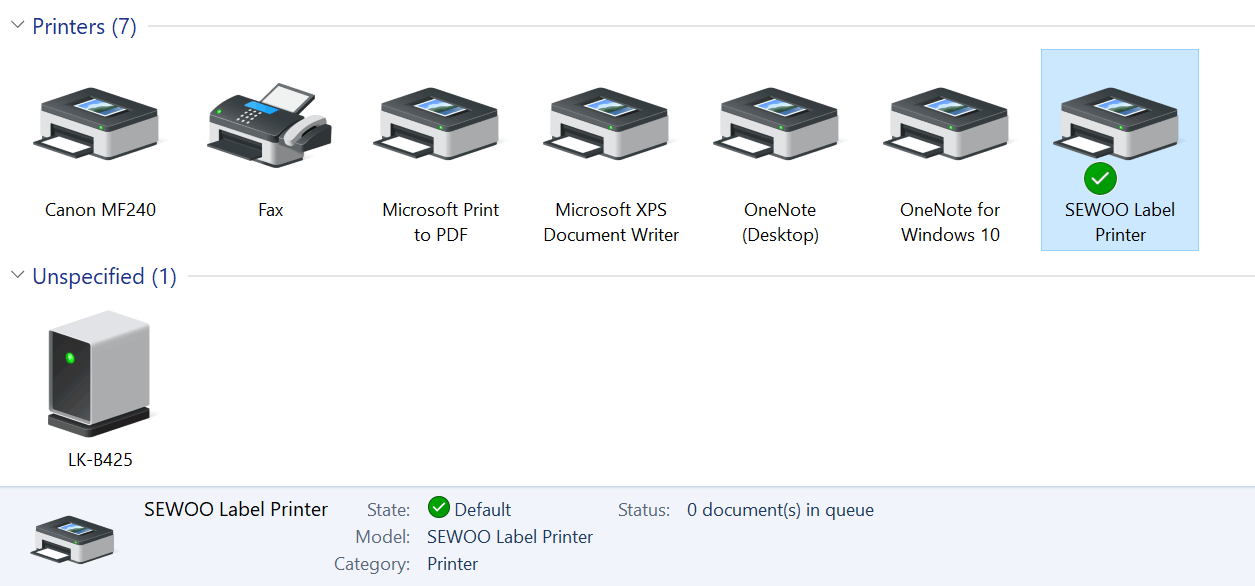The height and width of the screenshot is (586, 1255).
Task: Click the OneNote (Desktop) label
Action: click(x=781, y=222)
